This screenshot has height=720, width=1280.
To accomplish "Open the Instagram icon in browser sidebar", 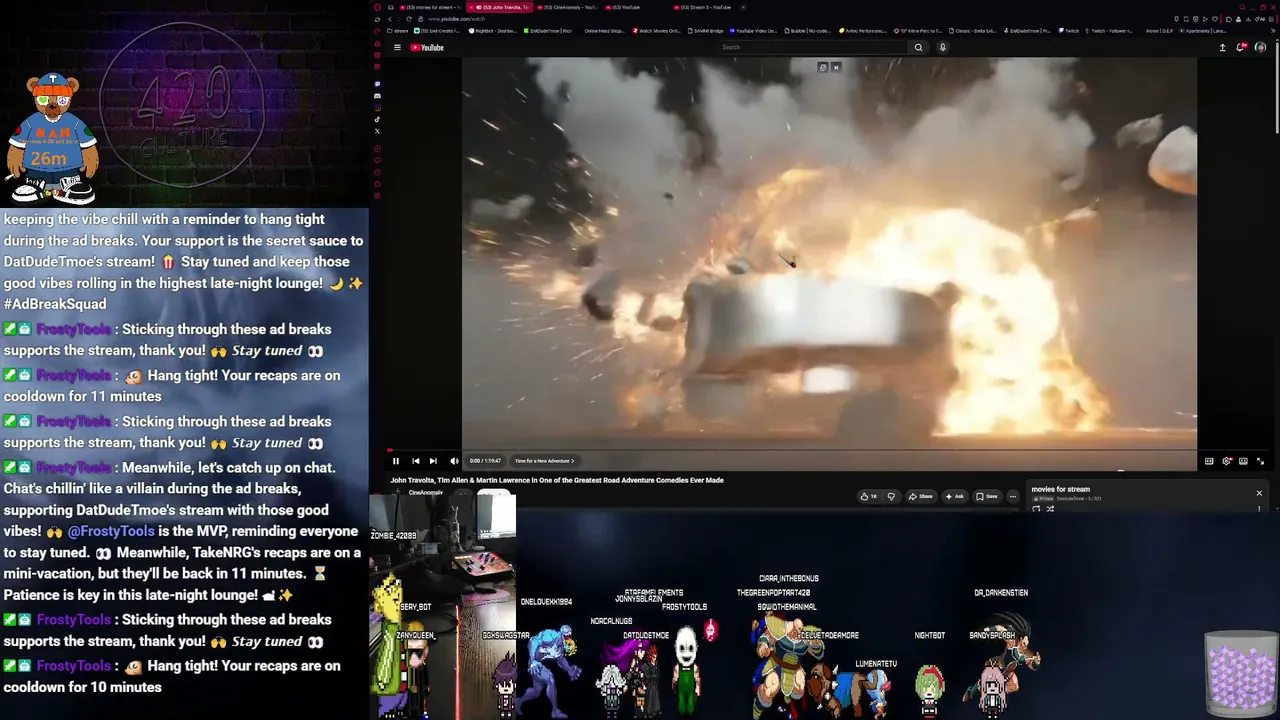I will pyautogui.click(x=377, y=108).
